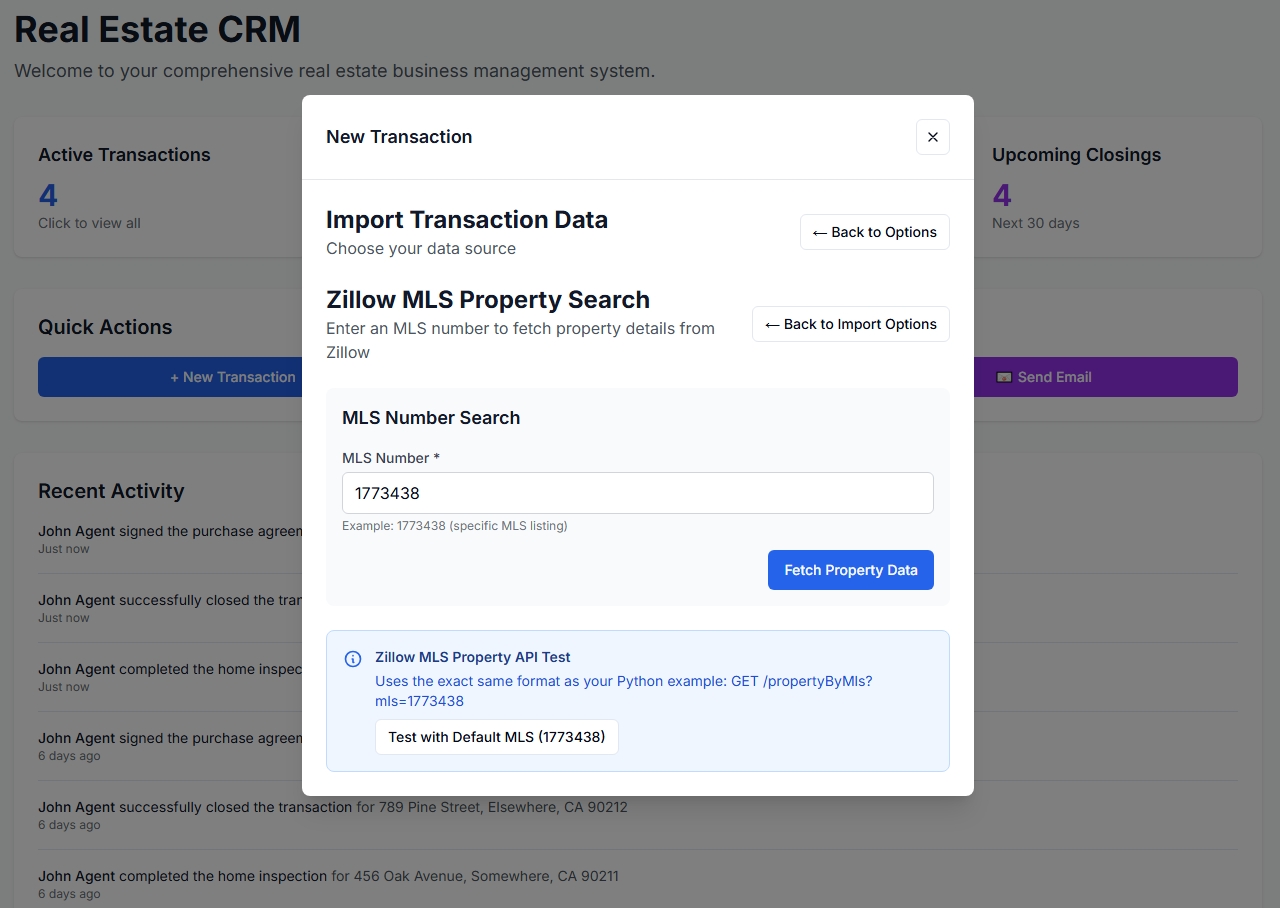Click the 789 Pine Street closed transaction entry
The image size is (1280, 908).
point(637,814)
